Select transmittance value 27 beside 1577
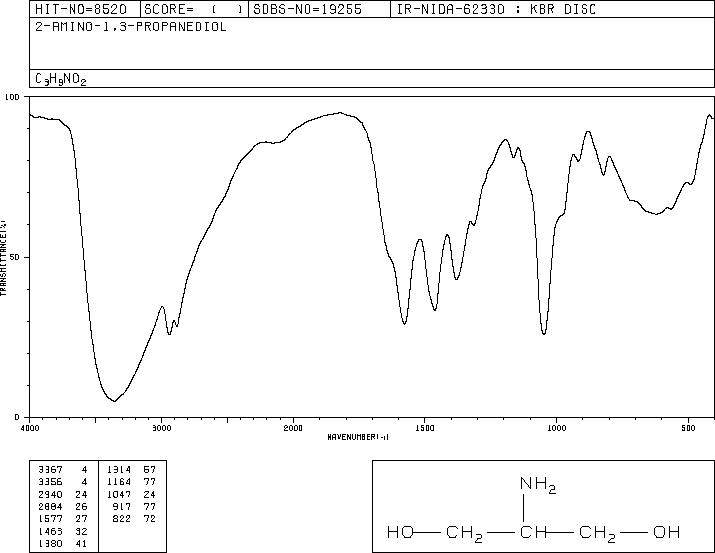This screenshot has width=715, height=553. pos(81,519)
